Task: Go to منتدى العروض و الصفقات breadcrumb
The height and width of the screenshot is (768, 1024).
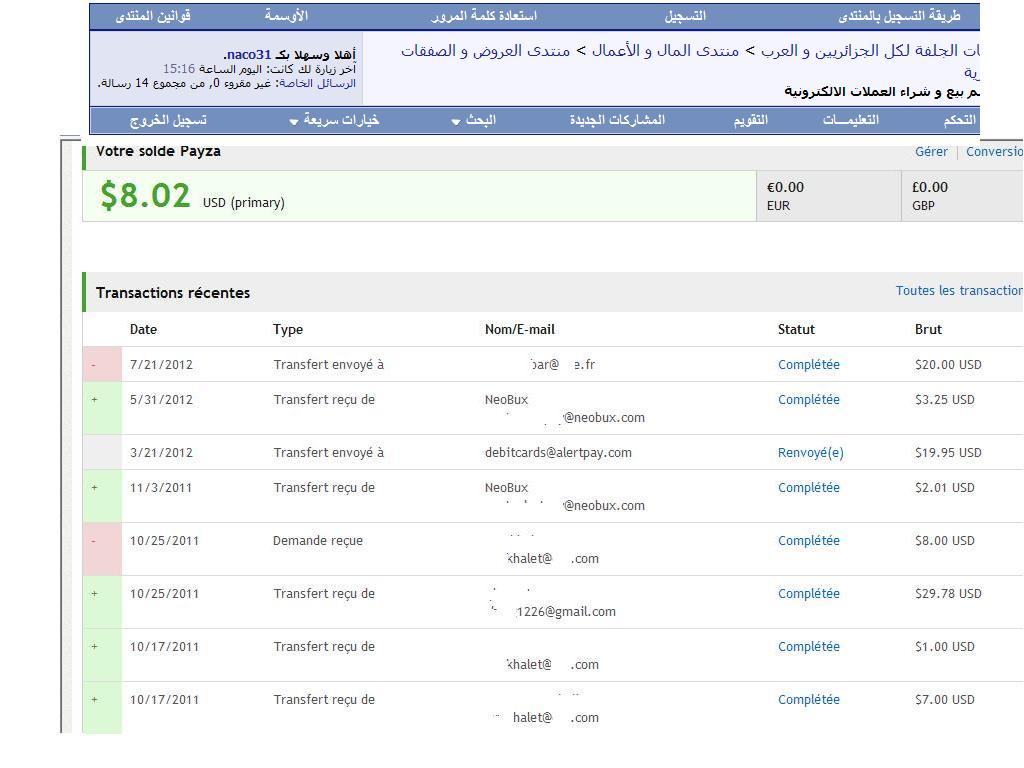Action: 485,50
